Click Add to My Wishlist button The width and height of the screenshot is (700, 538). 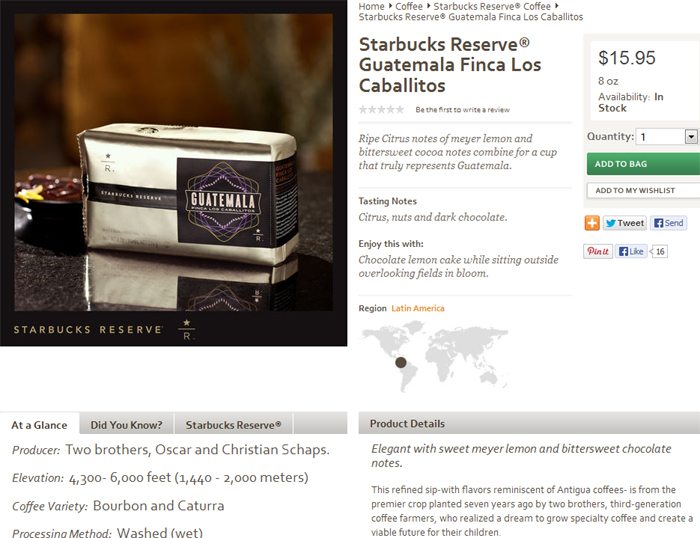[643, 191]
